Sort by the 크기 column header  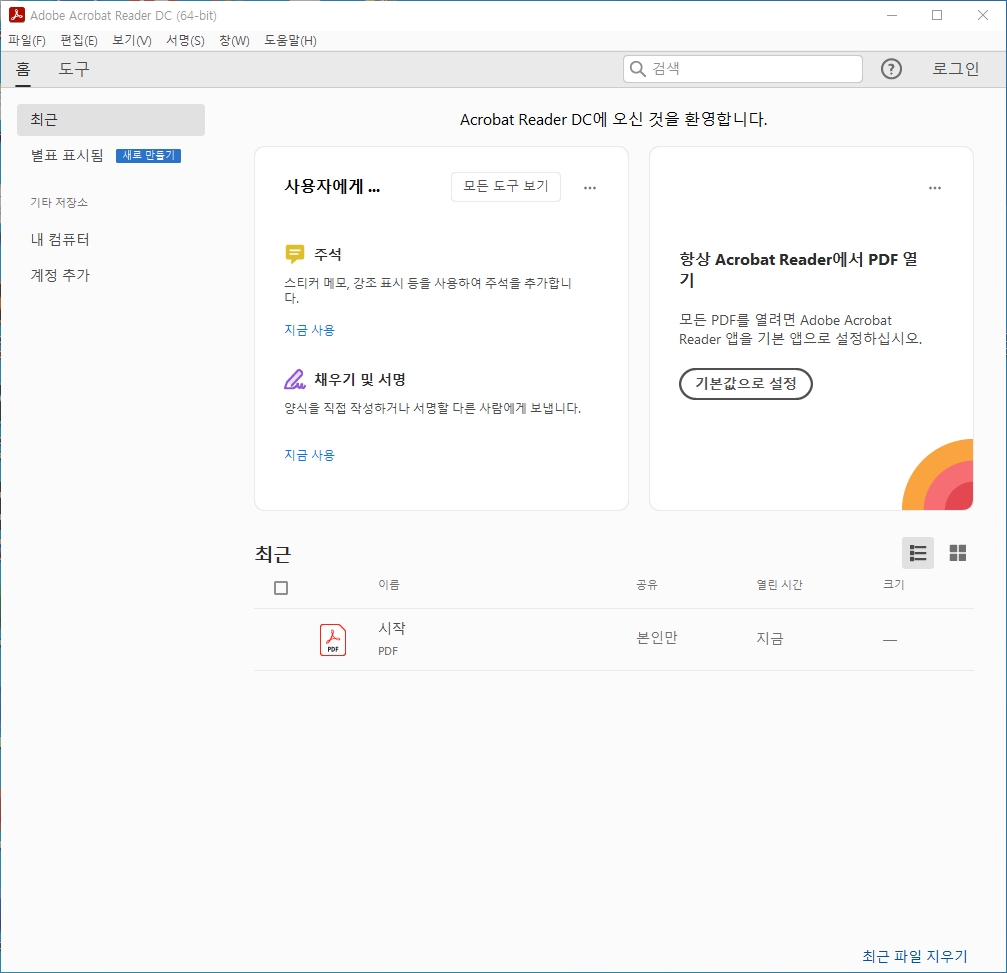pos(893,584)
